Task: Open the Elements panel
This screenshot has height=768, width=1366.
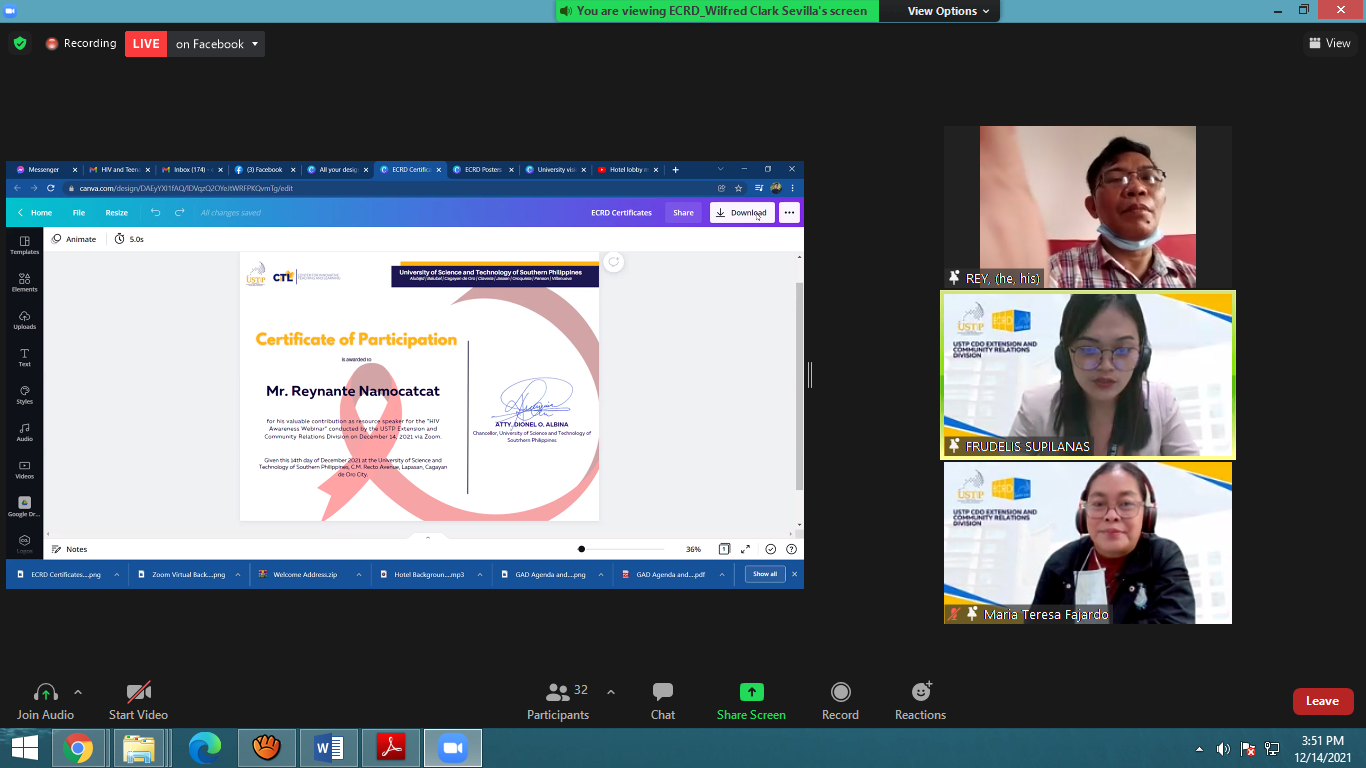Action: pyautogui.click(x=23, y=281)
